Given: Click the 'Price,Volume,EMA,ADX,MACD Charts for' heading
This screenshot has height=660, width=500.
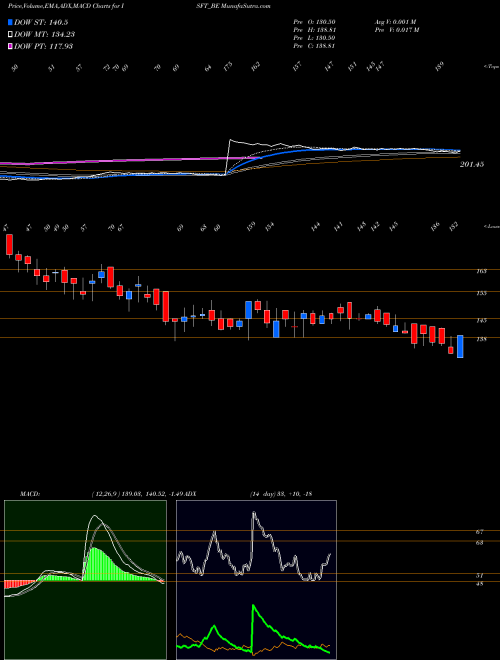Looking at the screenshot, I should [64, 6].
